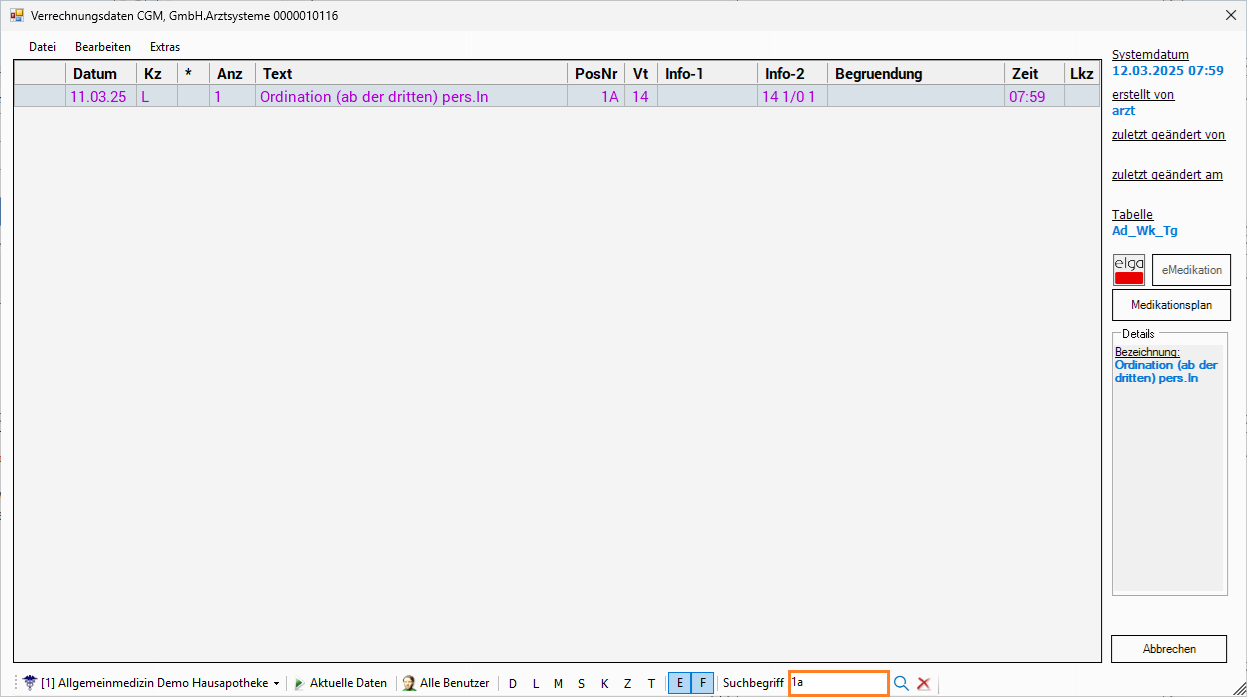Select the Ordination row dated 11.03.25
The image size is (1247, 697).
pos(374,97)
